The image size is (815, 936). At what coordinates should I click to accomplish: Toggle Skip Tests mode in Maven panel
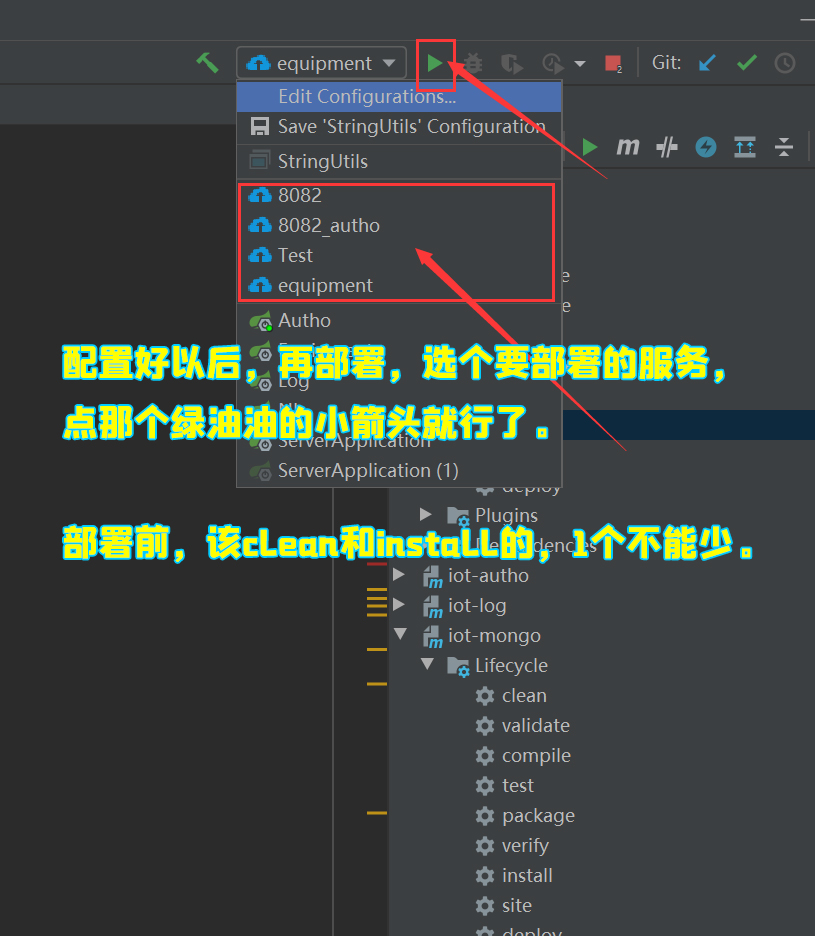pos(666,147)
